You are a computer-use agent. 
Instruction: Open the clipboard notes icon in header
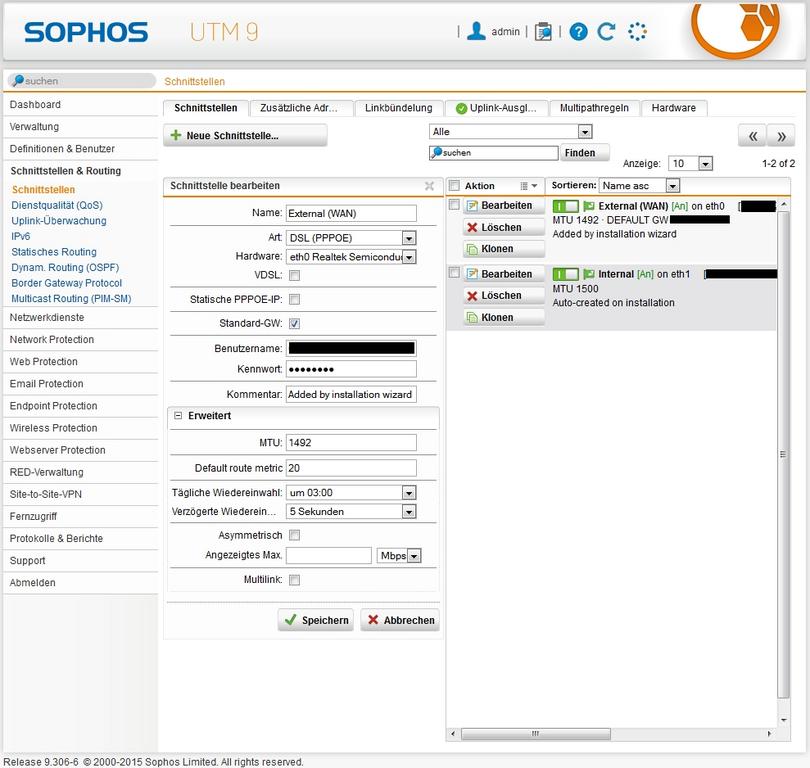543,32
